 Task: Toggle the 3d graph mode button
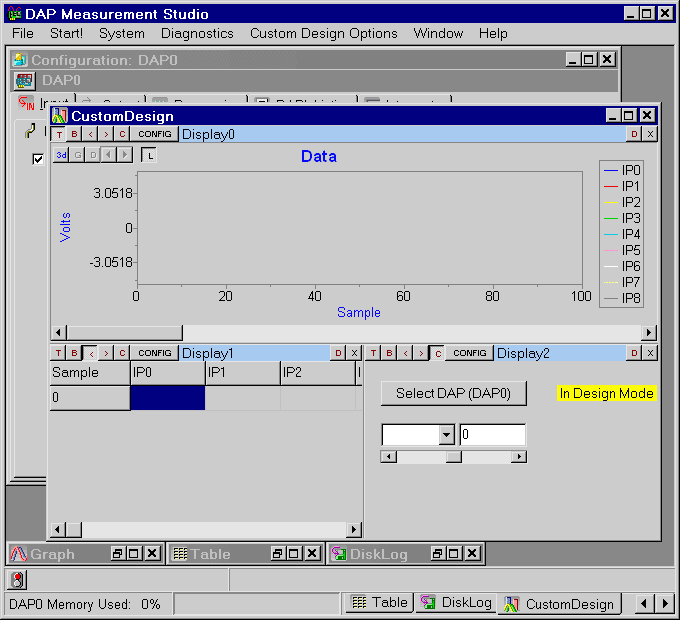click(x=62, y=155)
